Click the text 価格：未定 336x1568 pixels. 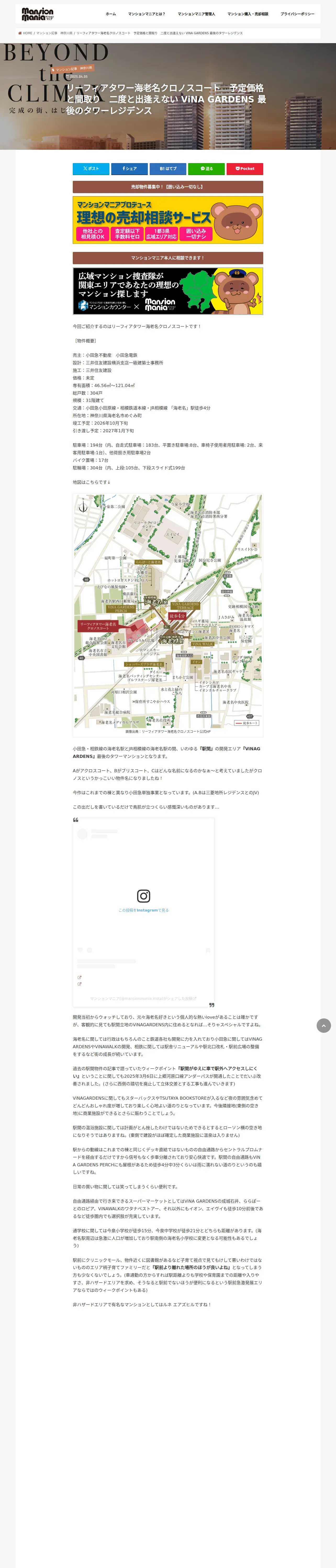click(83, 378)
